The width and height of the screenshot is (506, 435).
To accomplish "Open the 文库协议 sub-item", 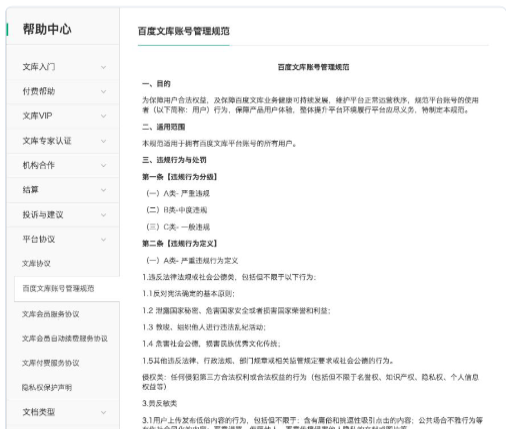I will [x=36, y=264].
